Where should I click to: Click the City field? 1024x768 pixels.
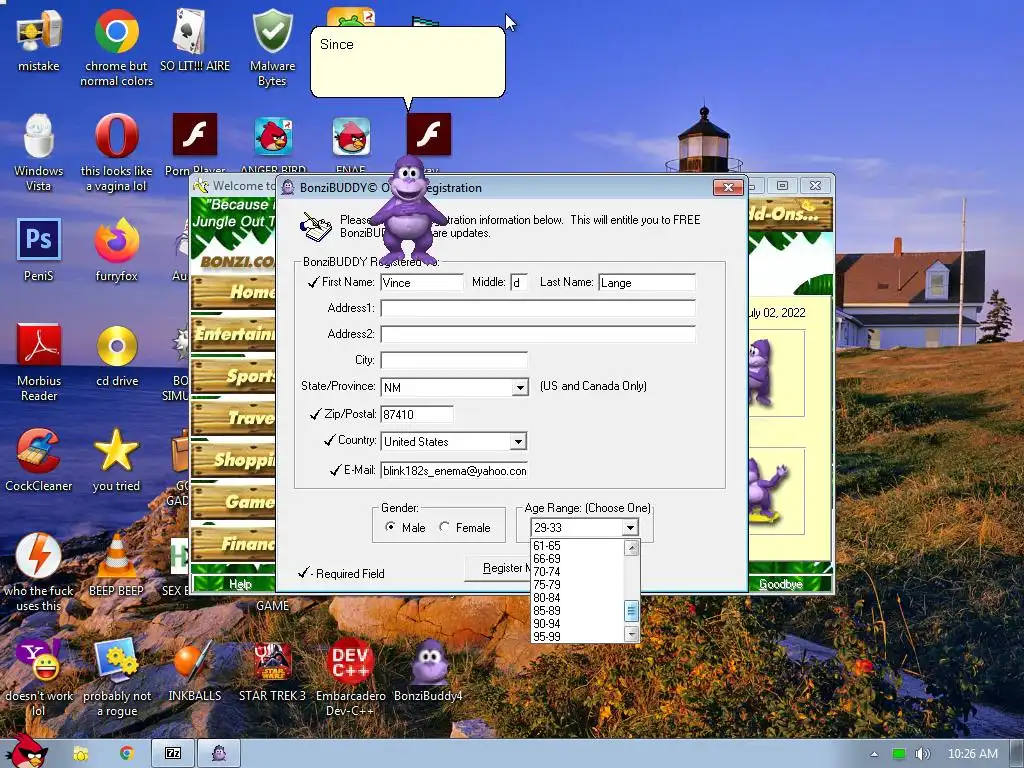[x=454, y=360]
